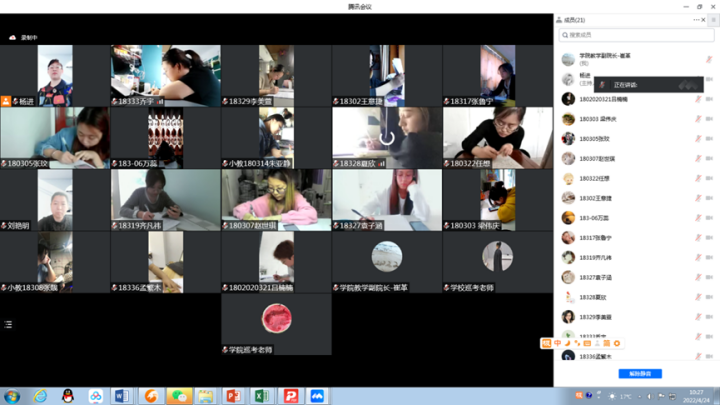The image size is (720, 405).
Task: Toggle microphone for 1802020321 member
Action: point(698,99)
